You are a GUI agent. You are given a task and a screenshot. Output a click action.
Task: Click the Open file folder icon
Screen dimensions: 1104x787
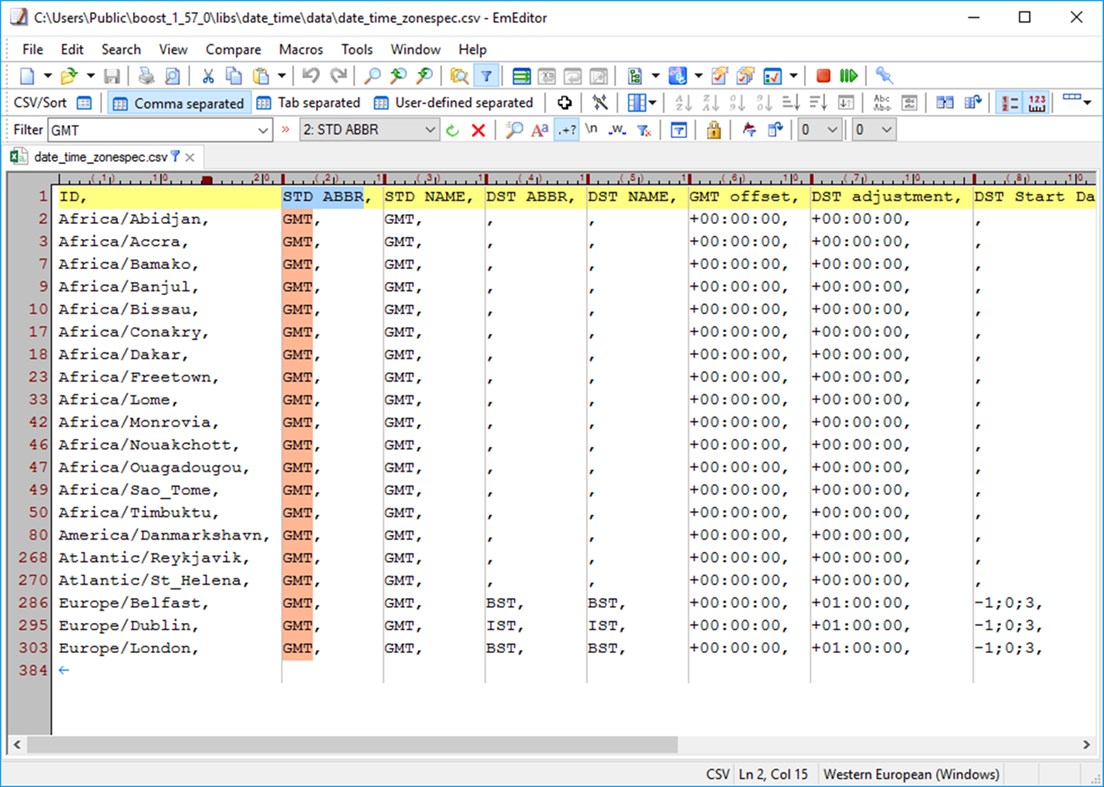coord(69,75)
